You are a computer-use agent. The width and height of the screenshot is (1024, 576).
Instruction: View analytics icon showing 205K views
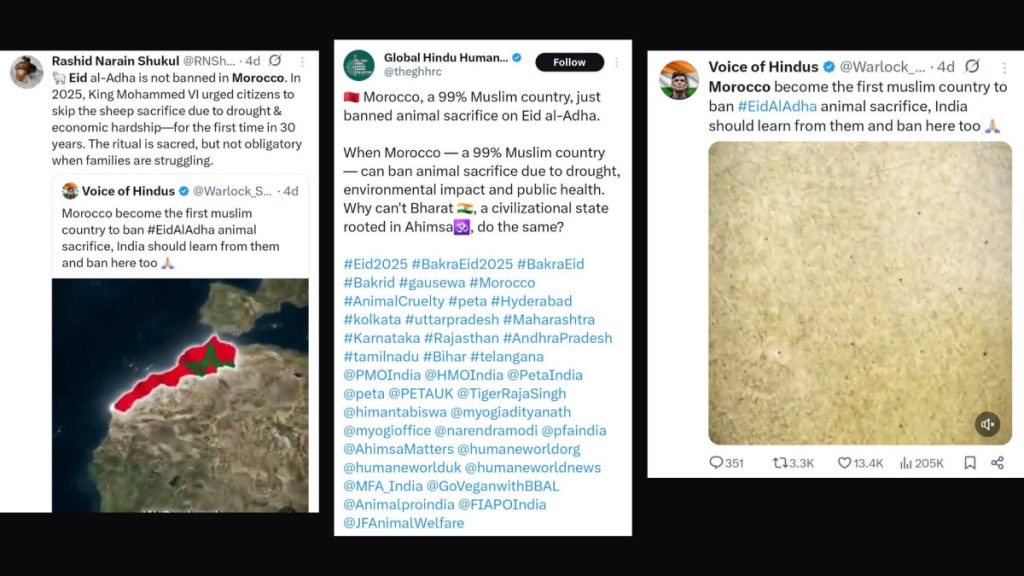[906, 463]
